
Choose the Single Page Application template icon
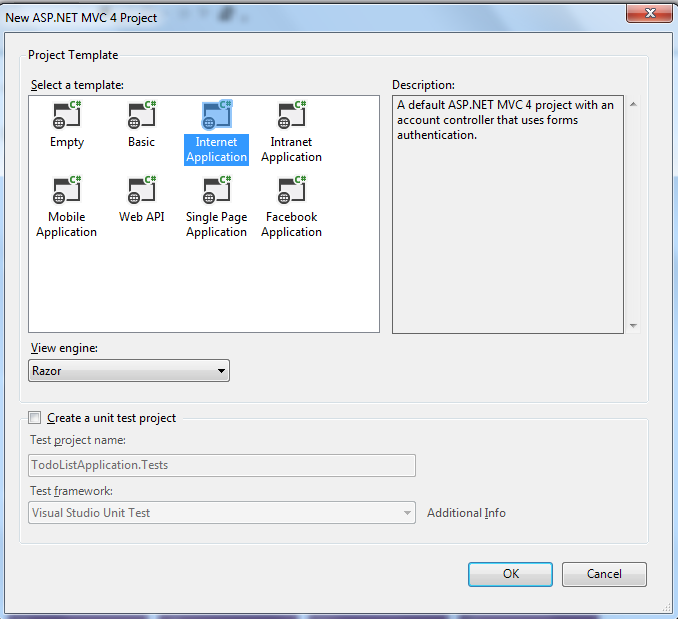click(217, 190)
